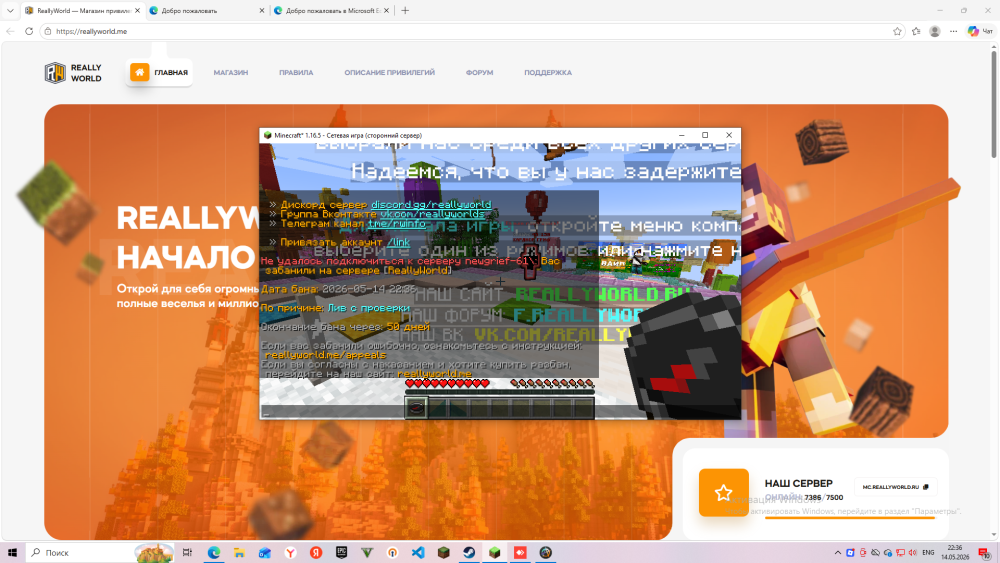Open the Правила menu item
The image size is (1000, 563).
click(296, 73)
